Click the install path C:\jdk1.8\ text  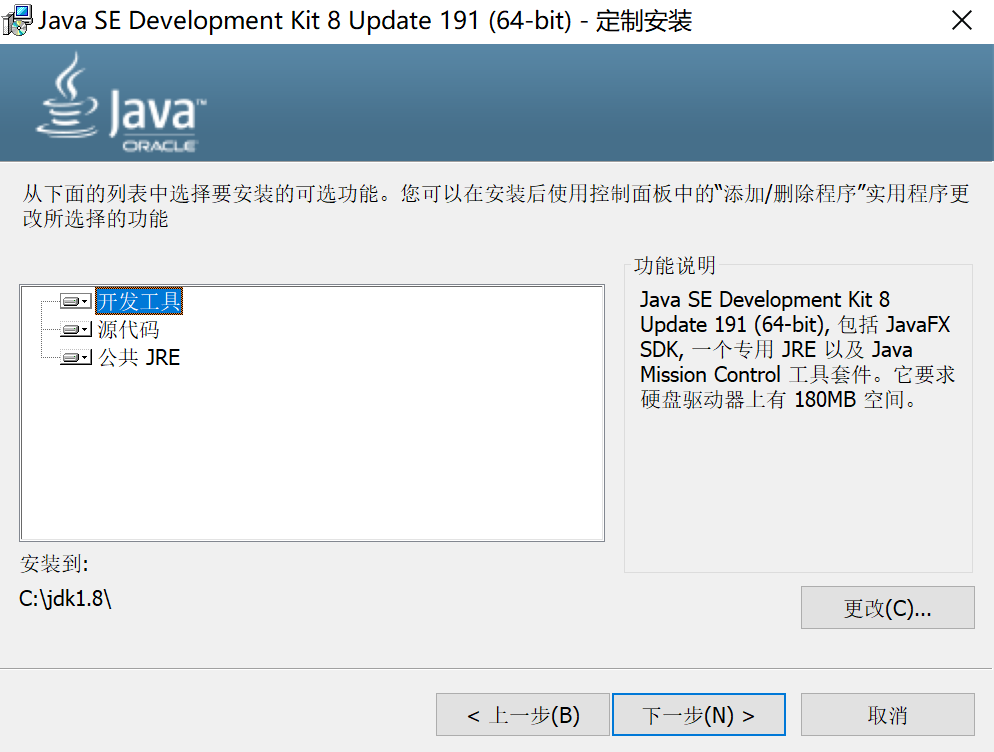(64, 597)
